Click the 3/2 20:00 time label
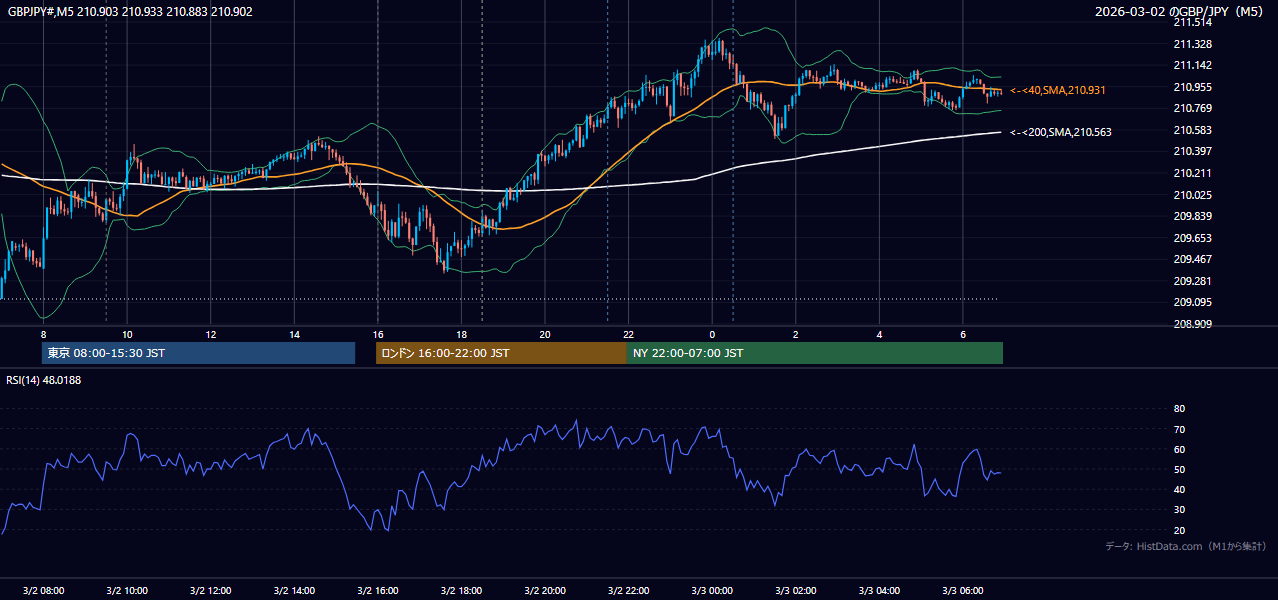The image size is (1278, 600). coord(545,591)
